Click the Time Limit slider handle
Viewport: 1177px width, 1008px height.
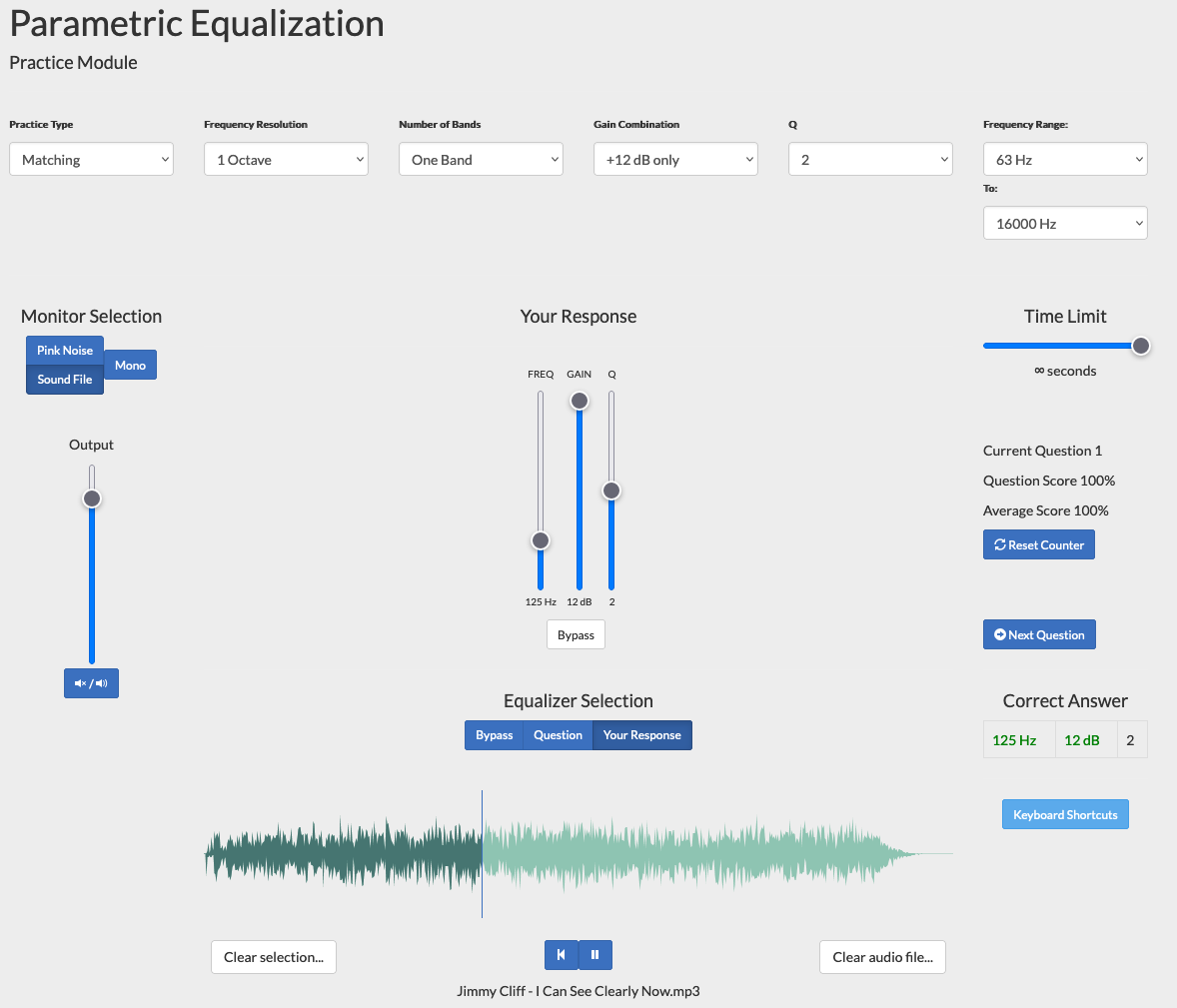(1140, 346)
